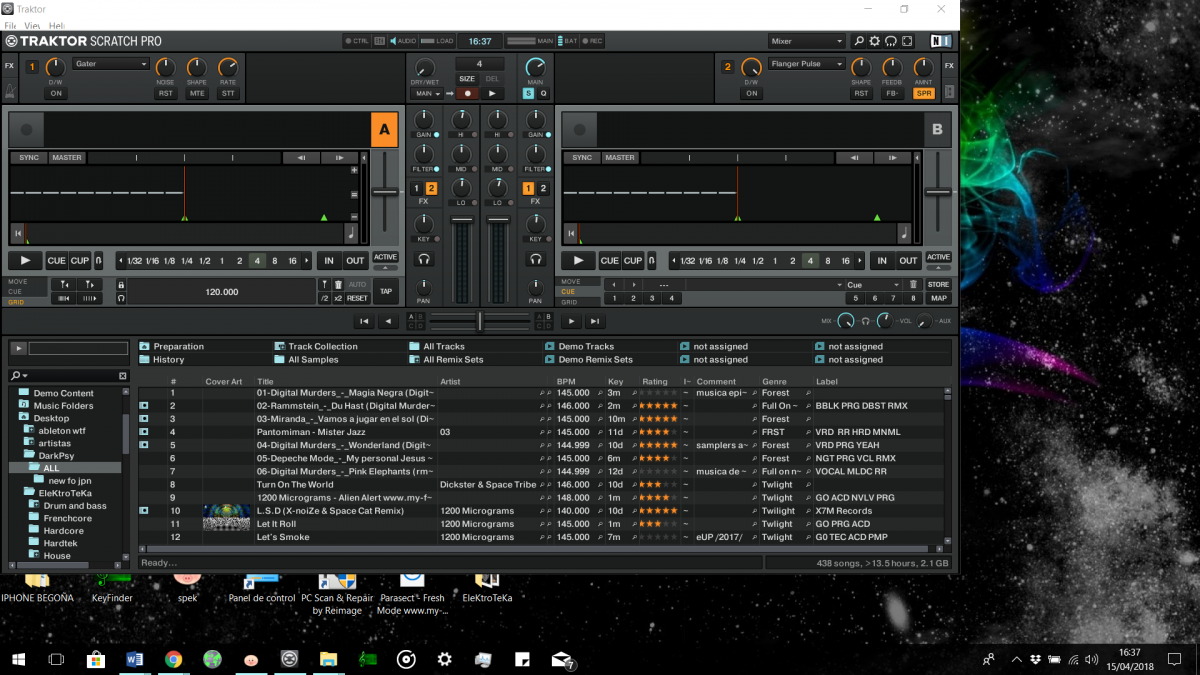Screen dimensions: 1200x675
Task: Select the Hardcore folder in browser tree
Action: 63,531
